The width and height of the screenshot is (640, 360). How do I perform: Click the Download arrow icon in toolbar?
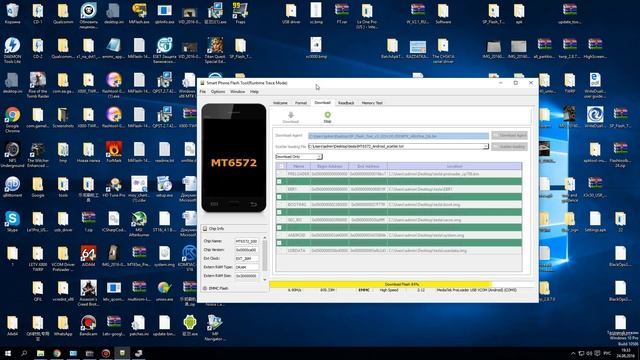pos(291,115)
